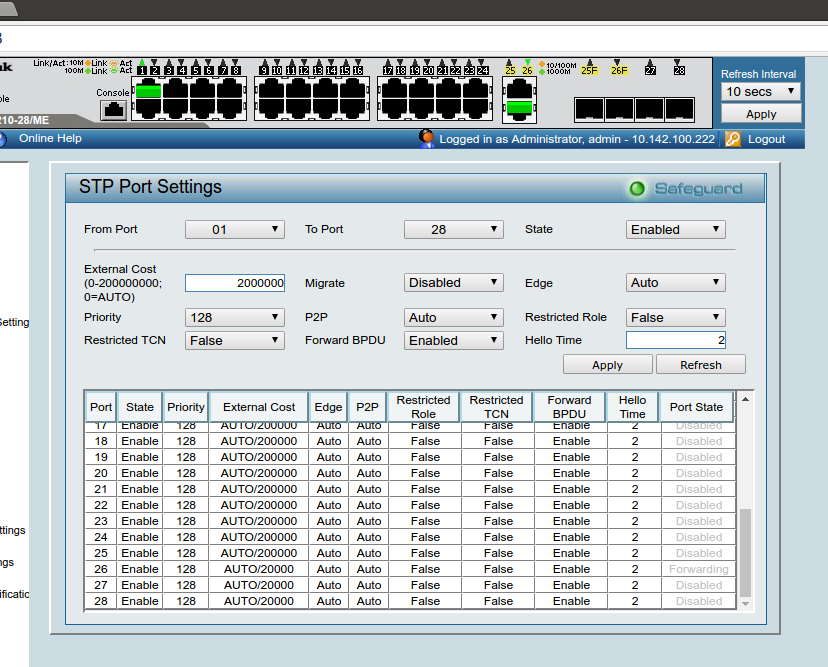
Task: Click the port 28 SFP slot
Action: pos(680,109)
